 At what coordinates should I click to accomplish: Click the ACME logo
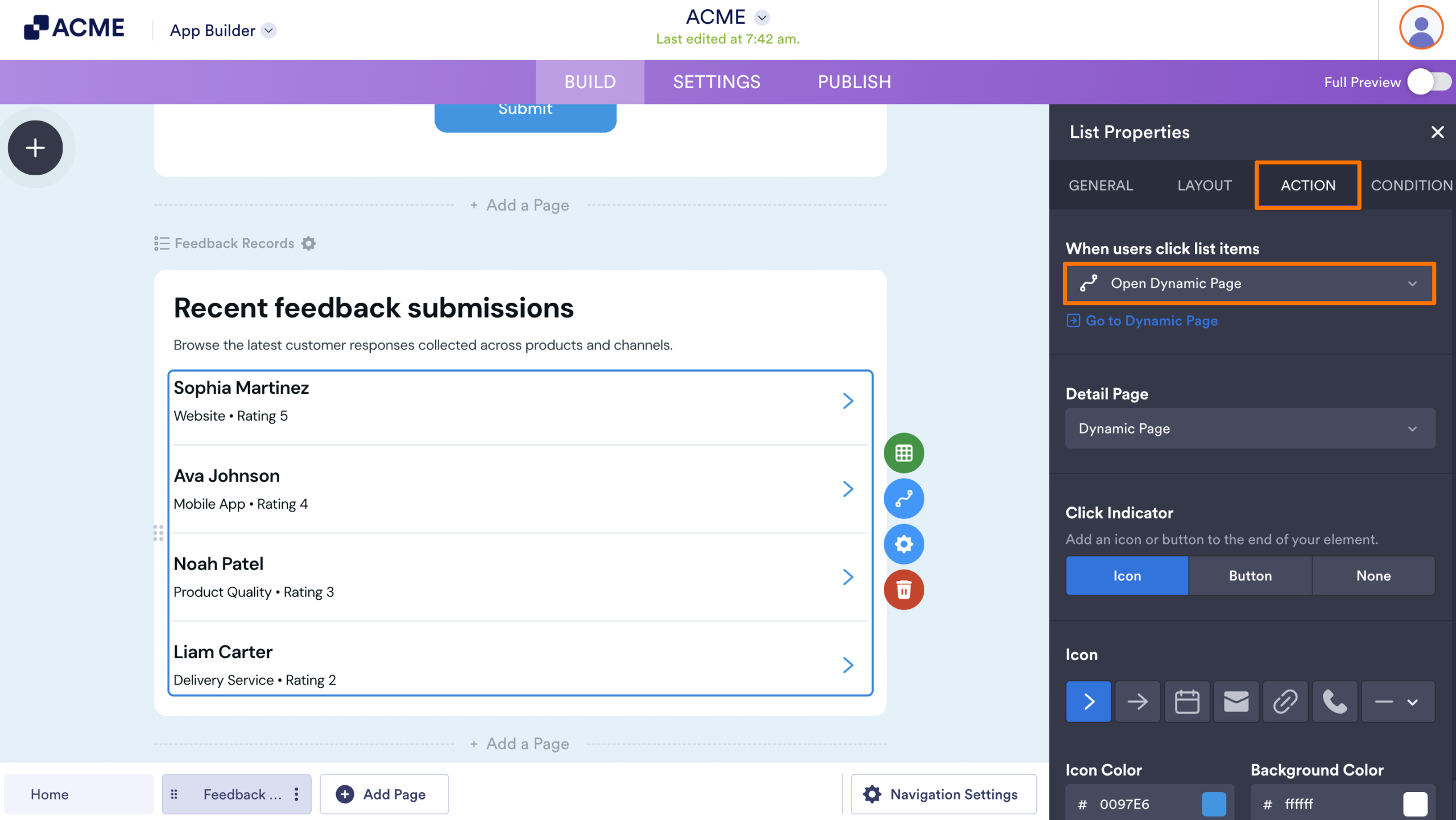pos(74,28)
